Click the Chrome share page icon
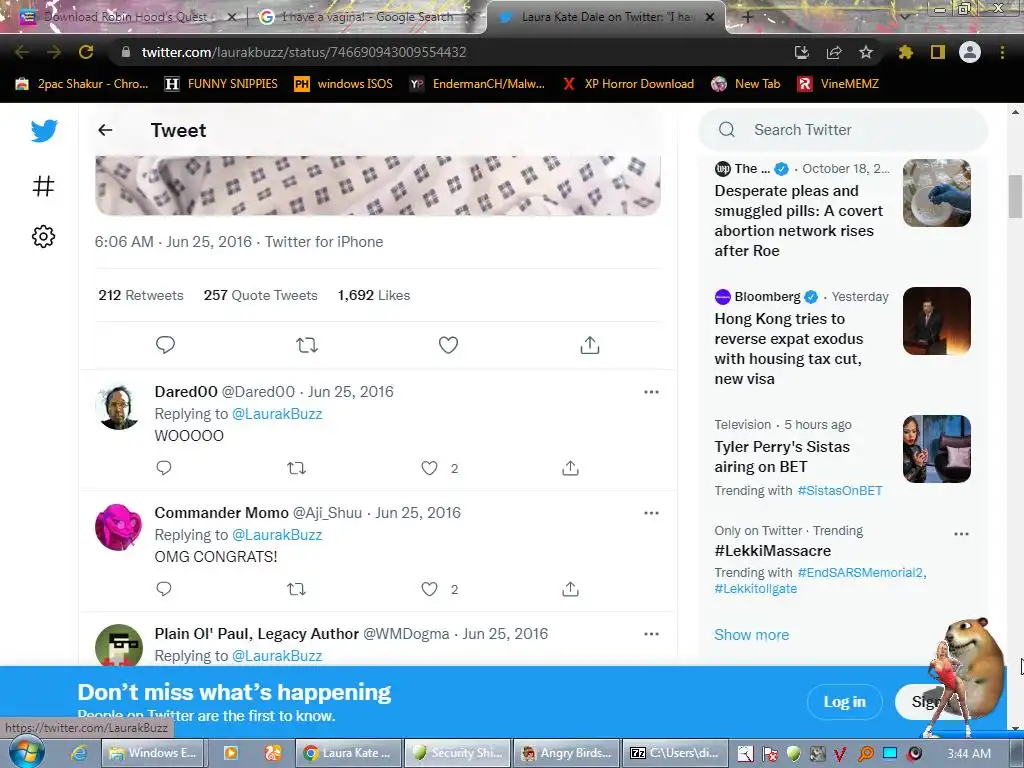 [x=834, y=52]
